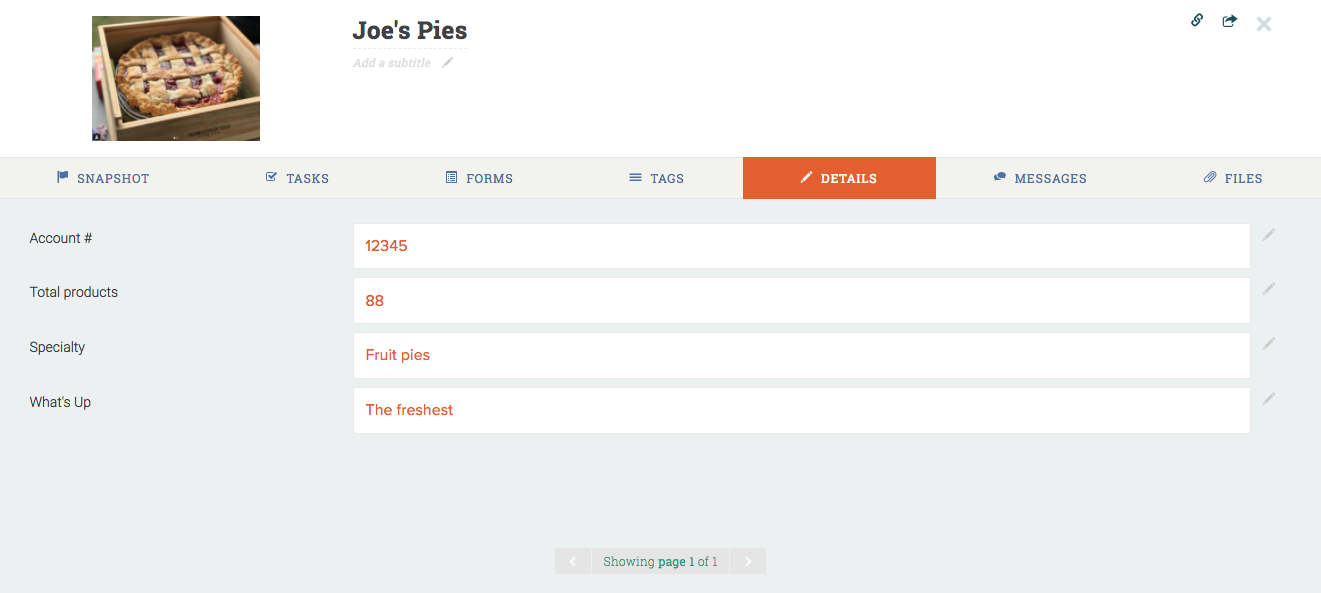The width and height of the screenshot is (1321, 593).
Task: Select the Tags tab
Action: coord(656,178)
